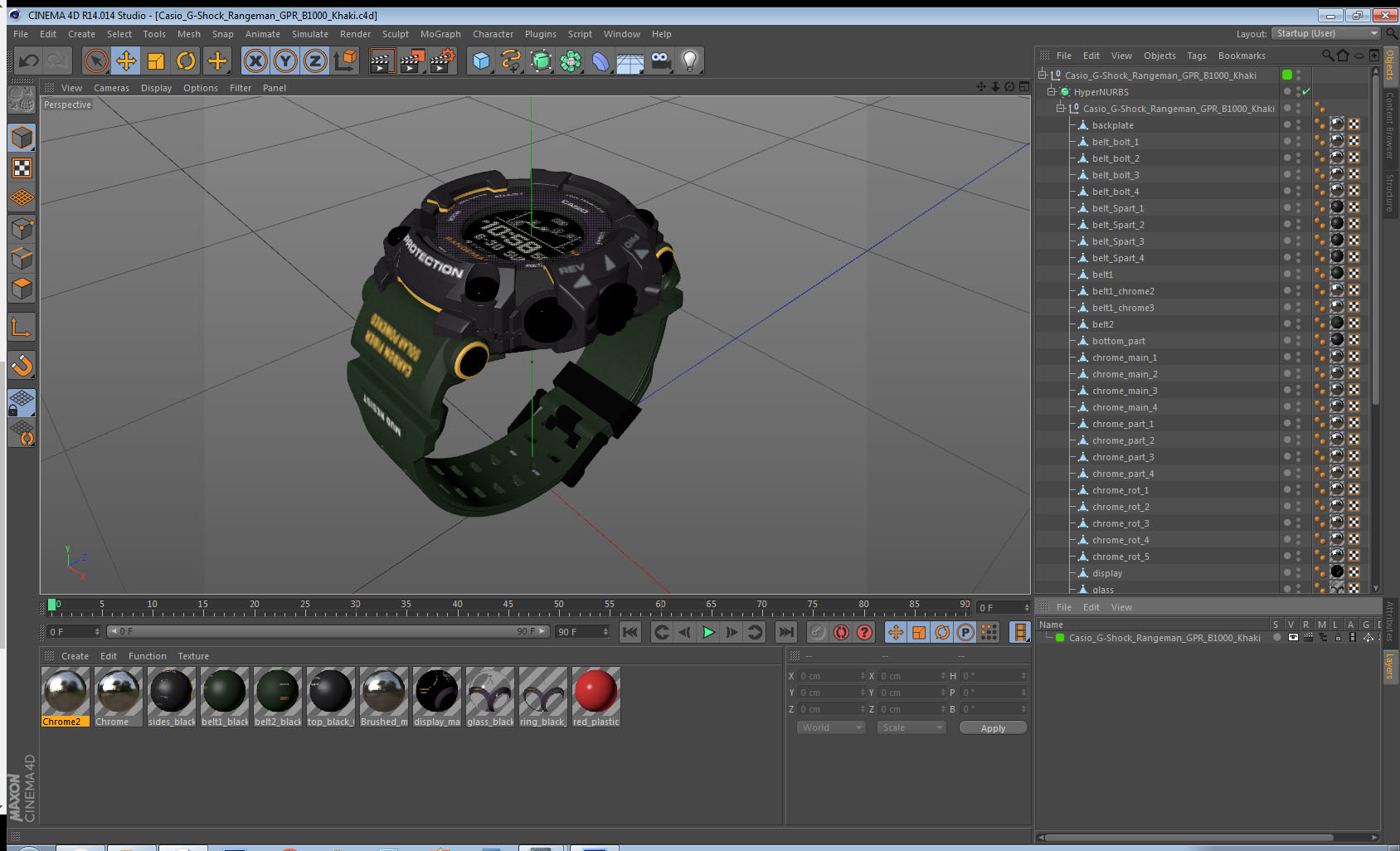Viewport: 1400px width, 851px height.
Task: Toggle Z axis lock
Action: 315,61
